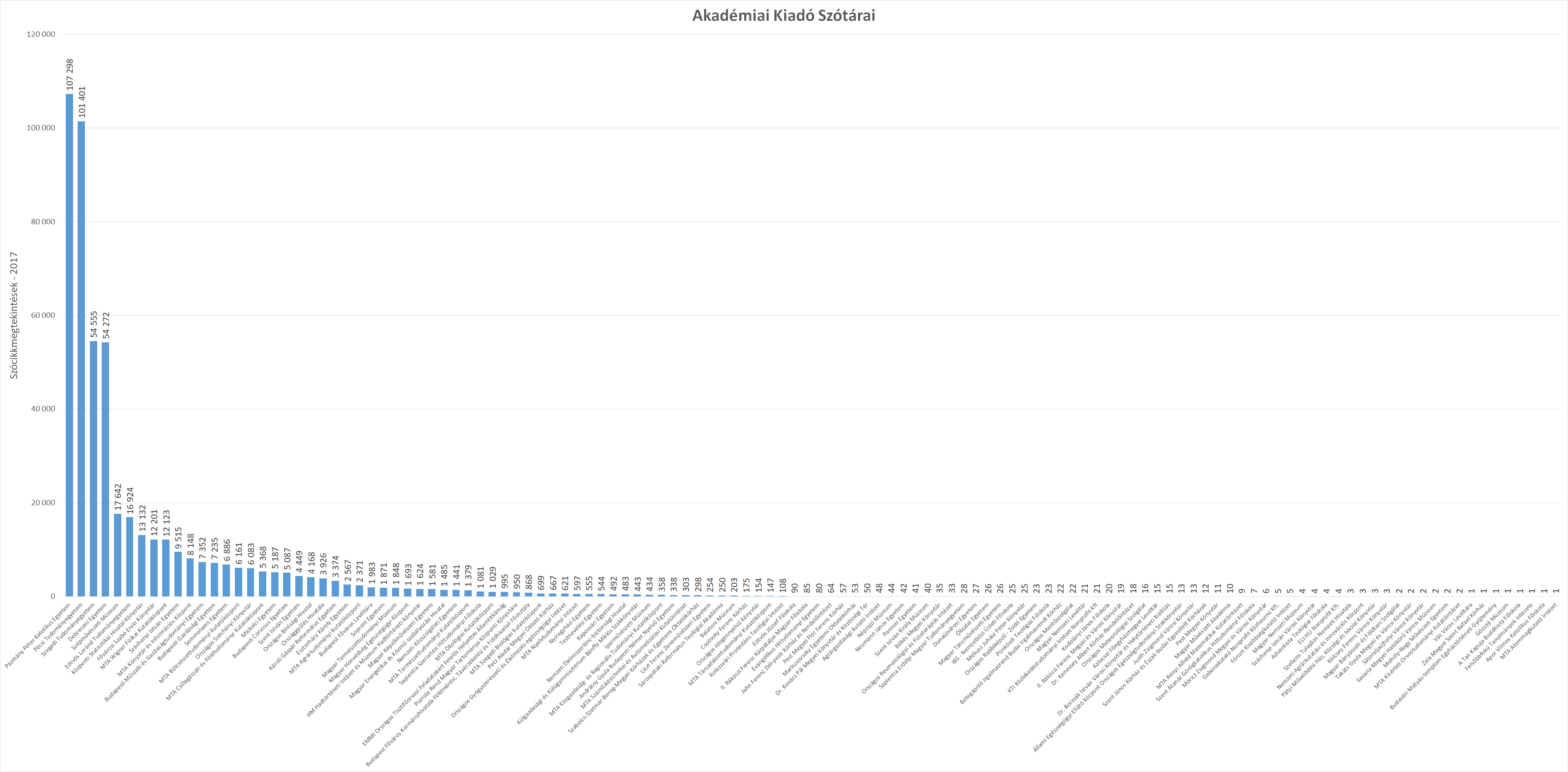Click the data label '544'
Image resolution: width=1568 pixels, height=772 pixels.
coord(601,584)
